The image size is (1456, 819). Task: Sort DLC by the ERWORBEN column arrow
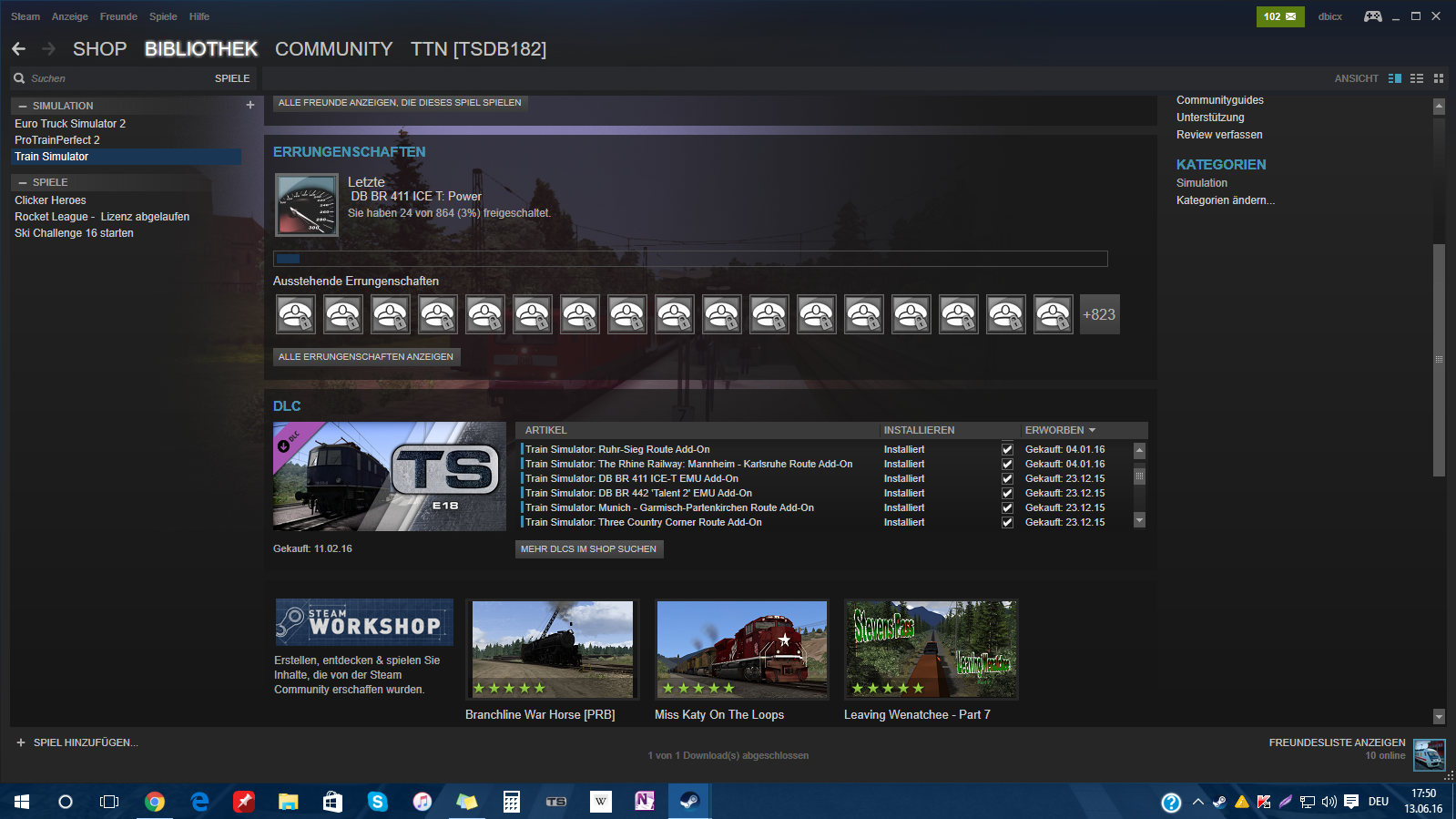[x=1092, y=430]
